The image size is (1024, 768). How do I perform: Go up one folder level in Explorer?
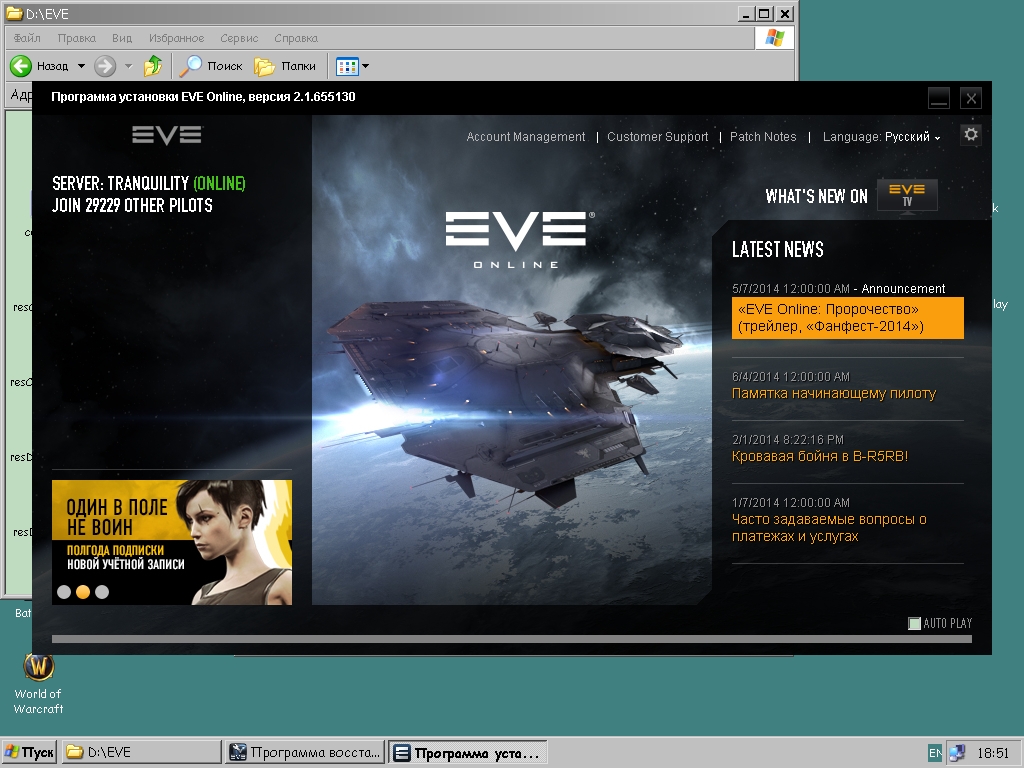(x=153, y=66)
